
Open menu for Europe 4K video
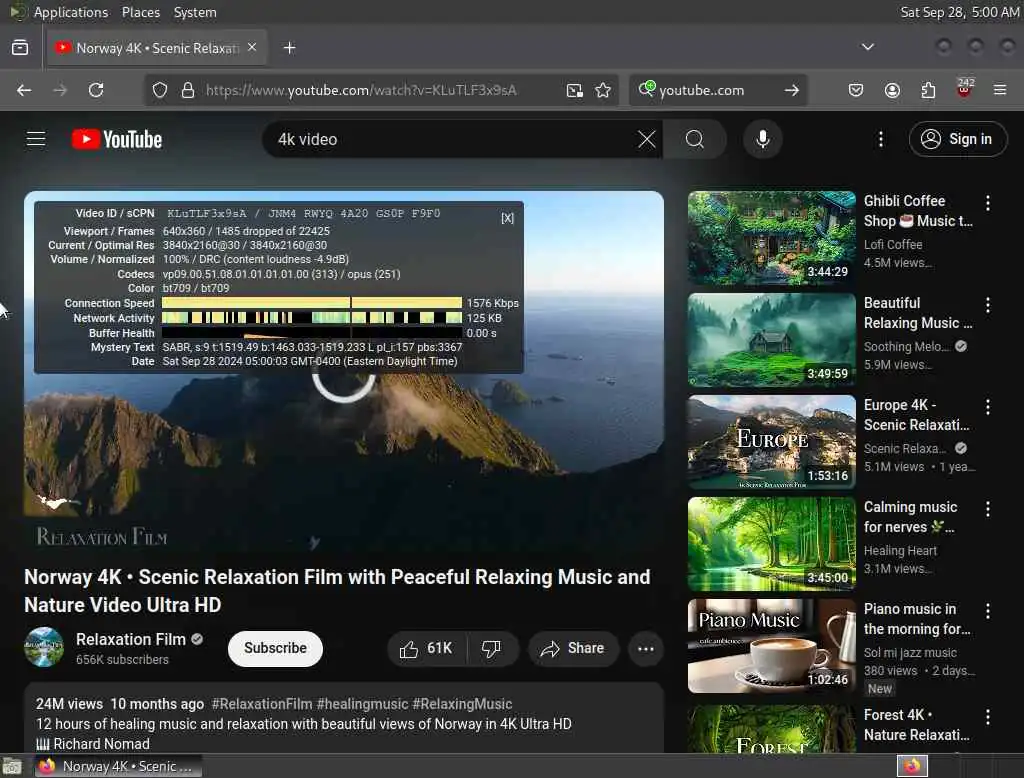point(987,407)
